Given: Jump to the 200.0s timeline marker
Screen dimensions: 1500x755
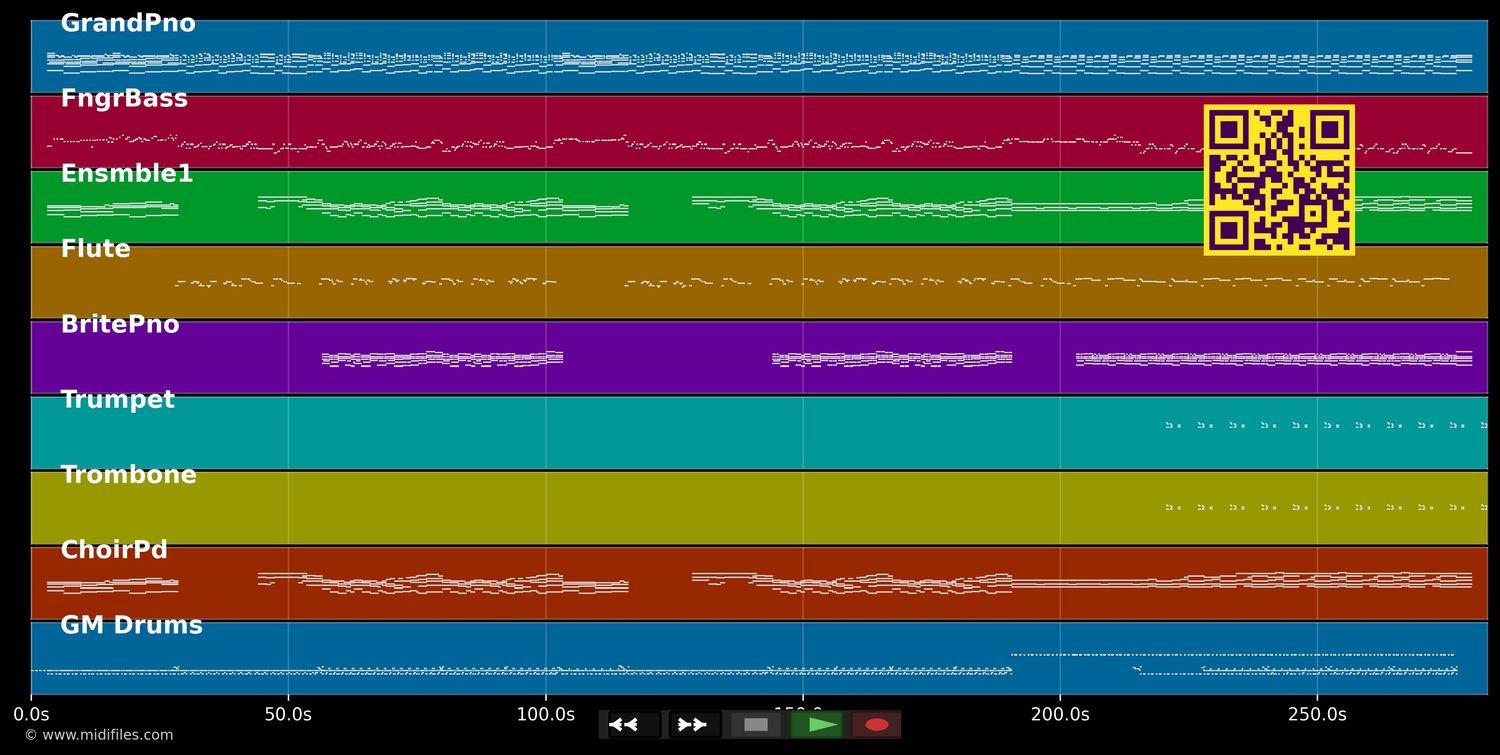Looking at the screenshot, I should pyautogui.click(x=1060, y=714).
